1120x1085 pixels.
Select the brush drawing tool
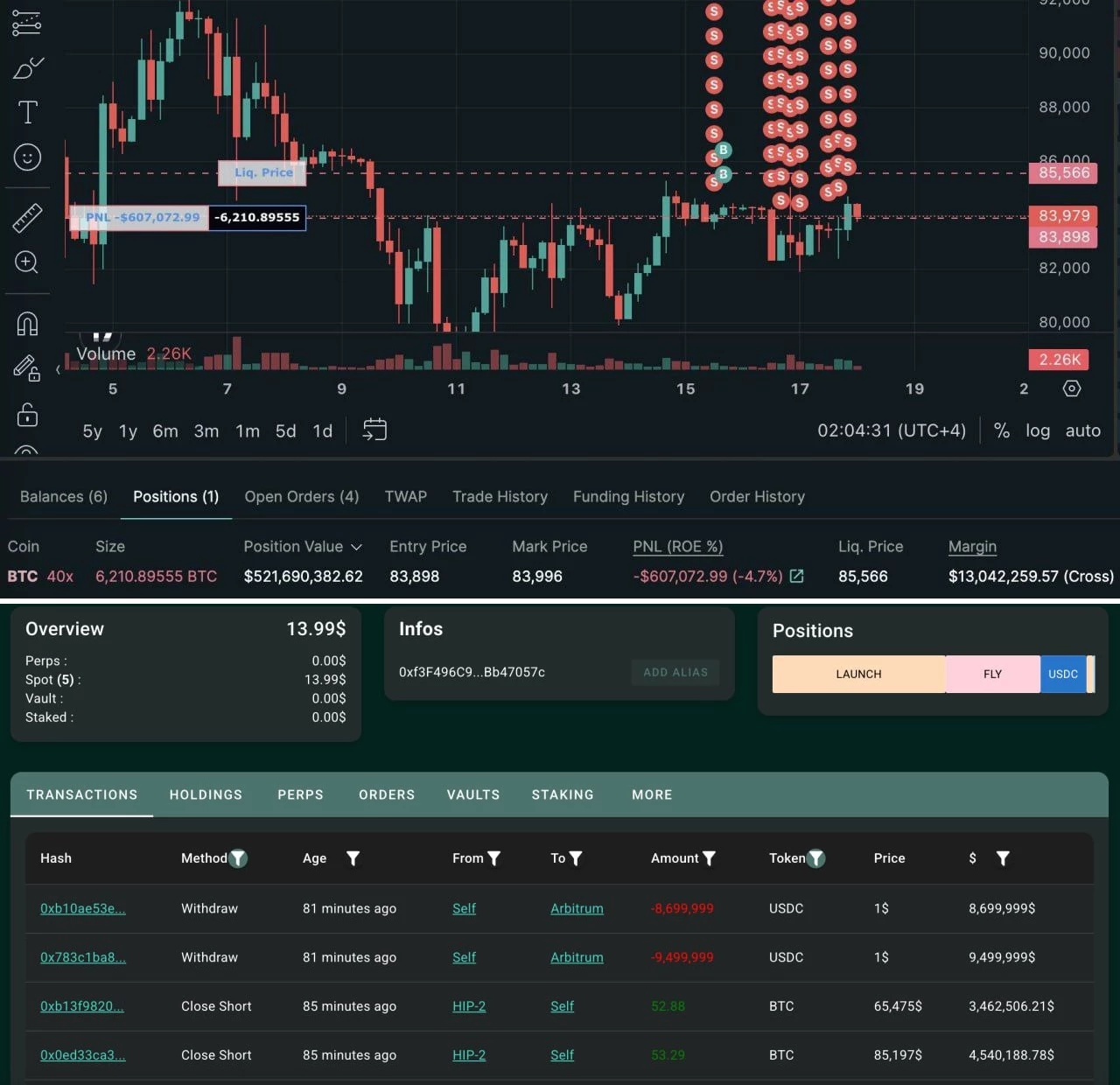click(x=28, y=68)
